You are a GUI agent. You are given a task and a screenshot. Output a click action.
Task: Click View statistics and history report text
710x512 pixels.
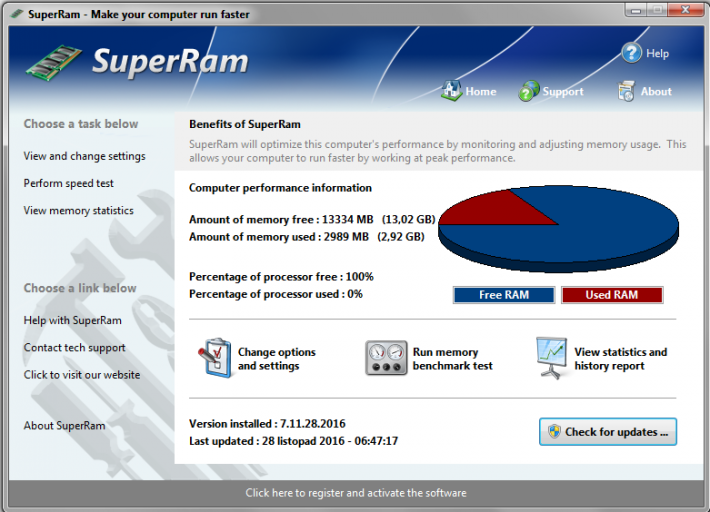coord(620,359)
